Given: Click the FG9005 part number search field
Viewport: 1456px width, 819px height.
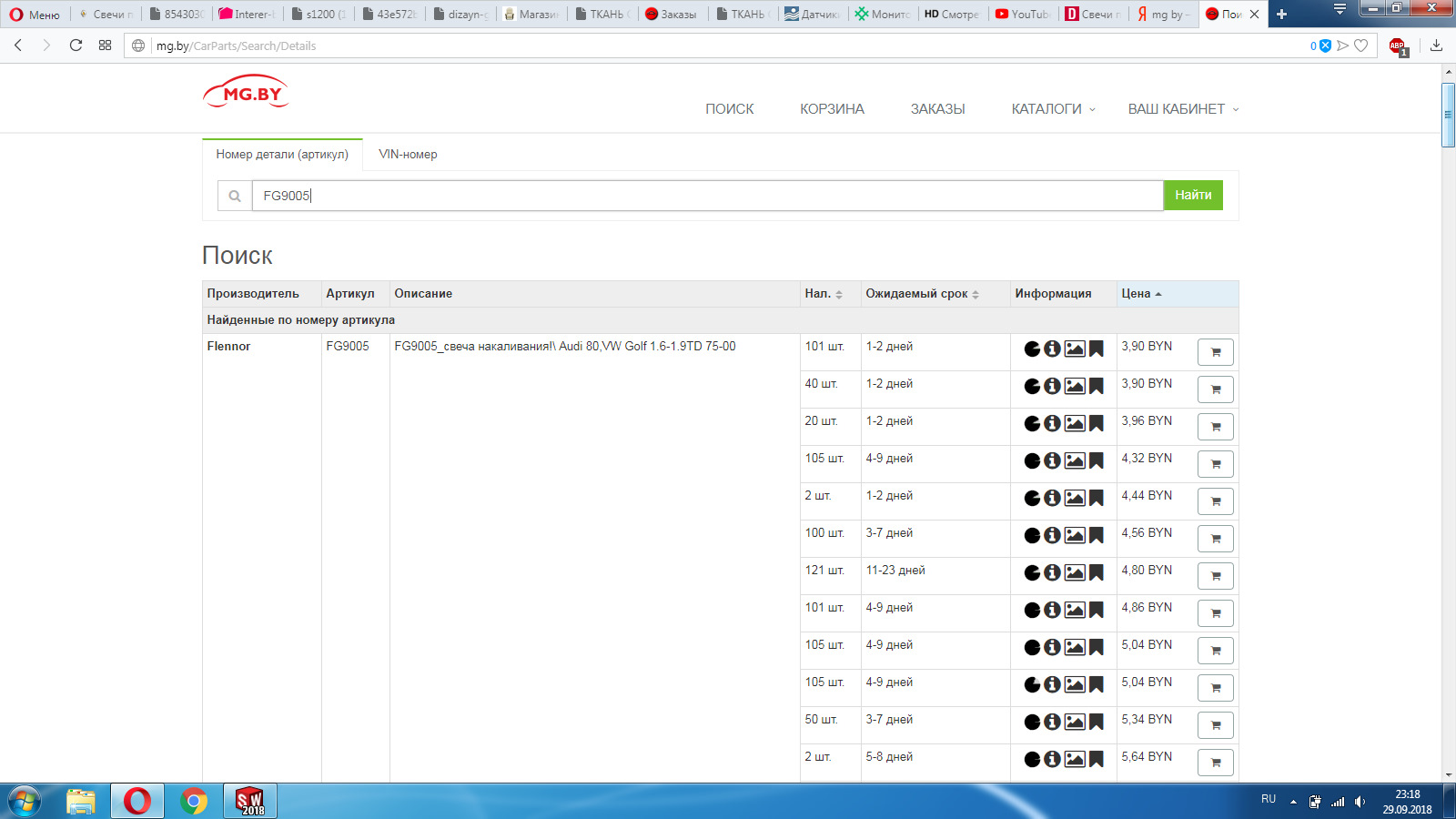Looking at the screenshot, I should click(x=706, y=196).
